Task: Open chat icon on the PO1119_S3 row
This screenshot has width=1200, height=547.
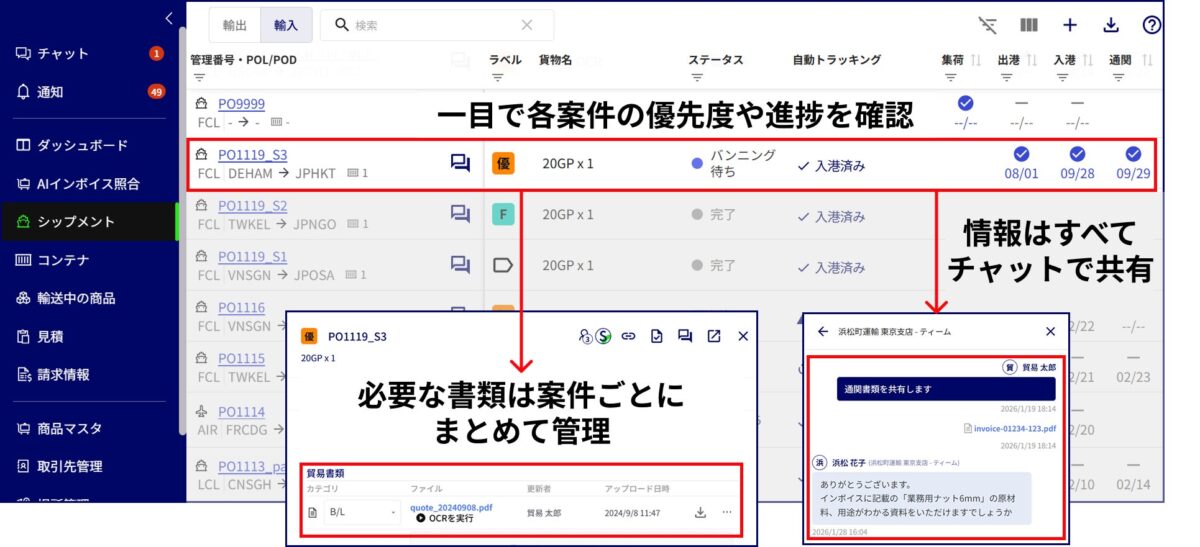Action: (x=460, y=163)
